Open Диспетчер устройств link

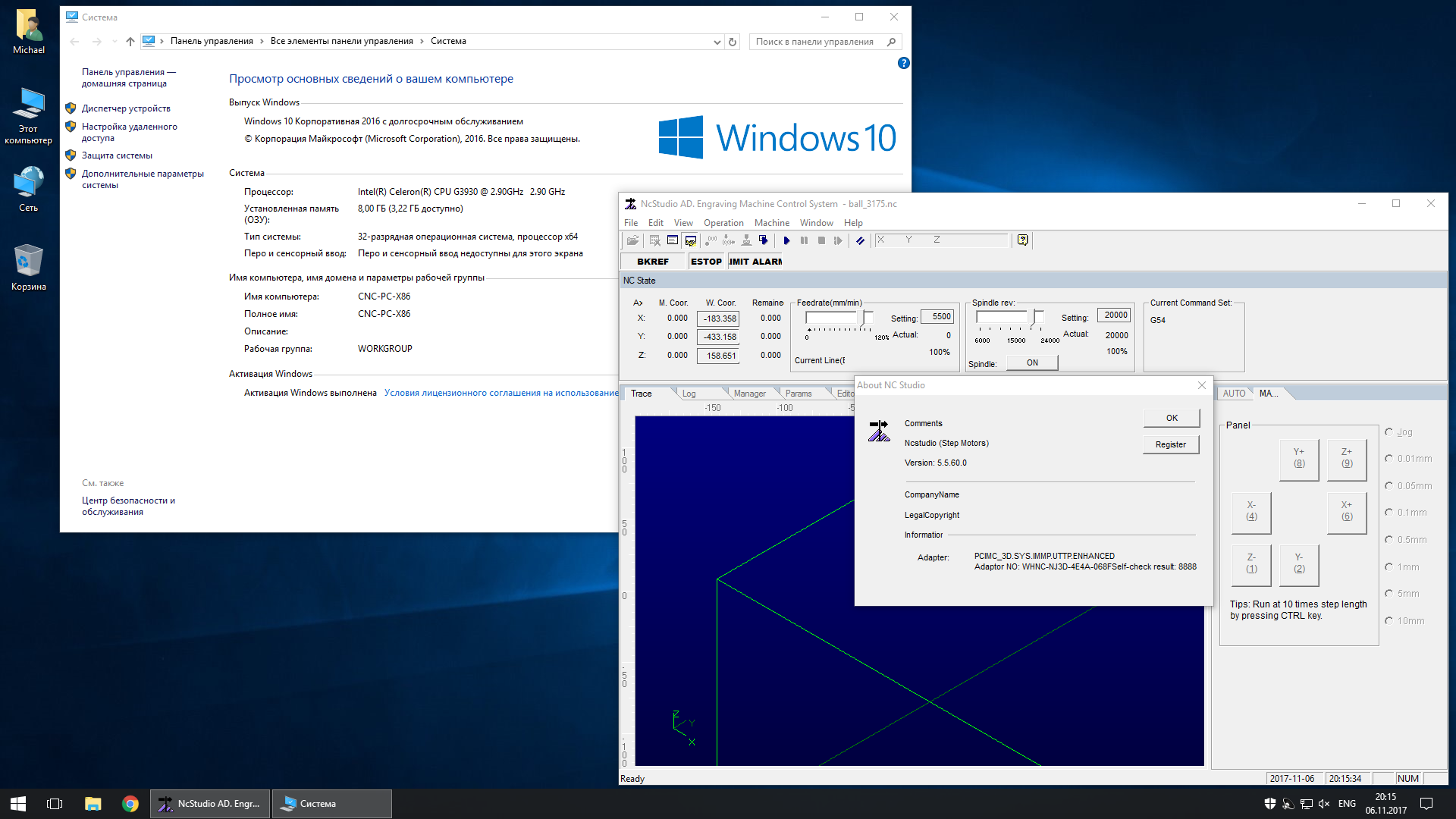tap(126, 108)
